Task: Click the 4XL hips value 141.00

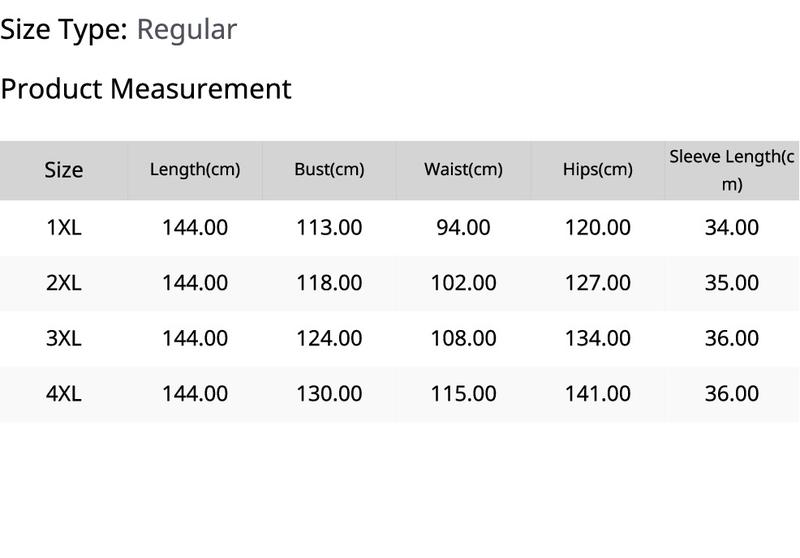Action: 597,394
